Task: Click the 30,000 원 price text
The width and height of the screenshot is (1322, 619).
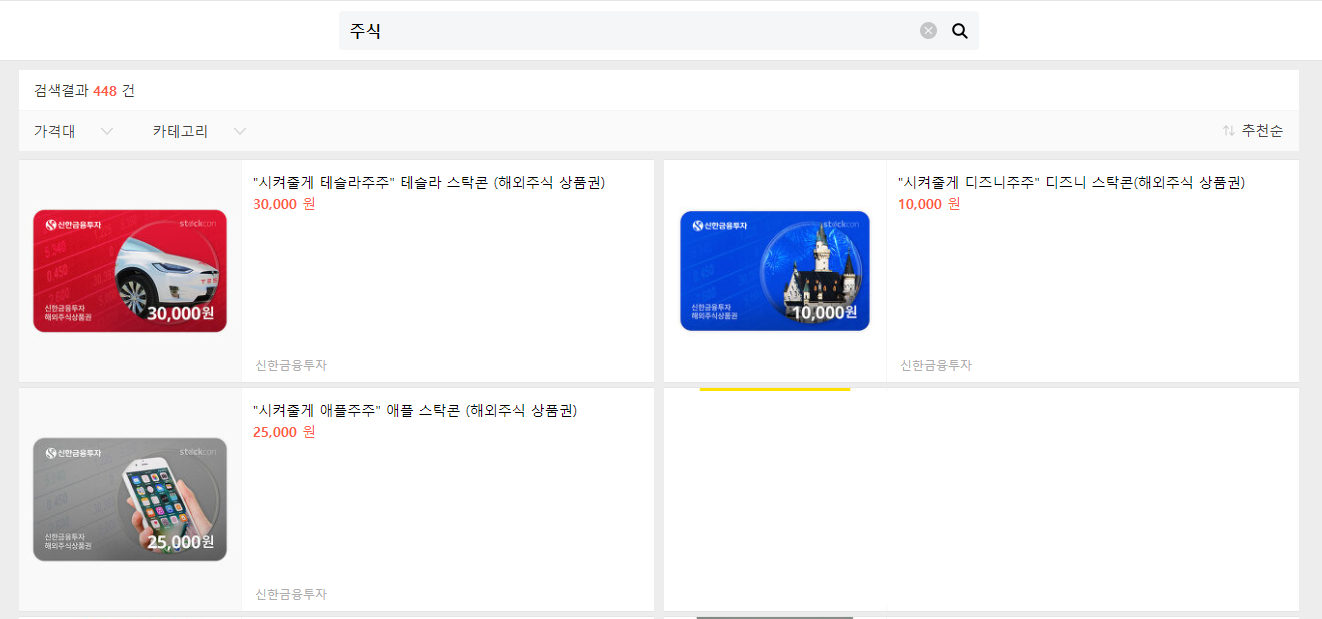Action: 284,204
